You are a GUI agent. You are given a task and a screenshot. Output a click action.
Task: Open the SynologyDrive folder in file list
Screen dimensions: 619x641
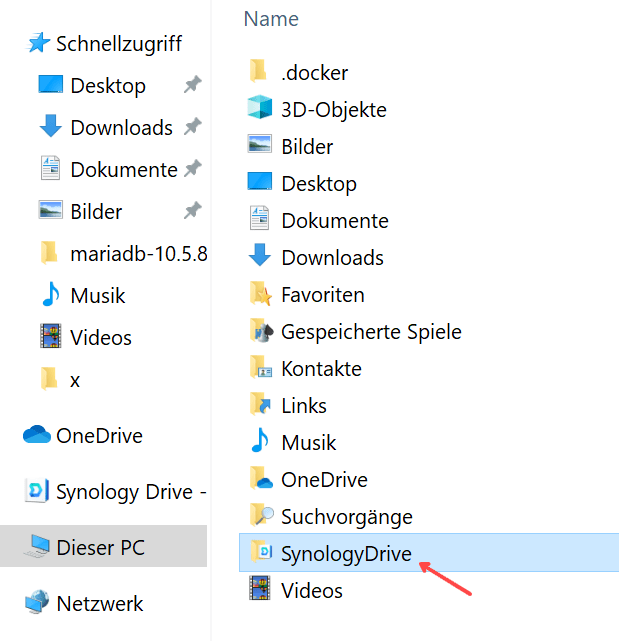click(345, 554)
